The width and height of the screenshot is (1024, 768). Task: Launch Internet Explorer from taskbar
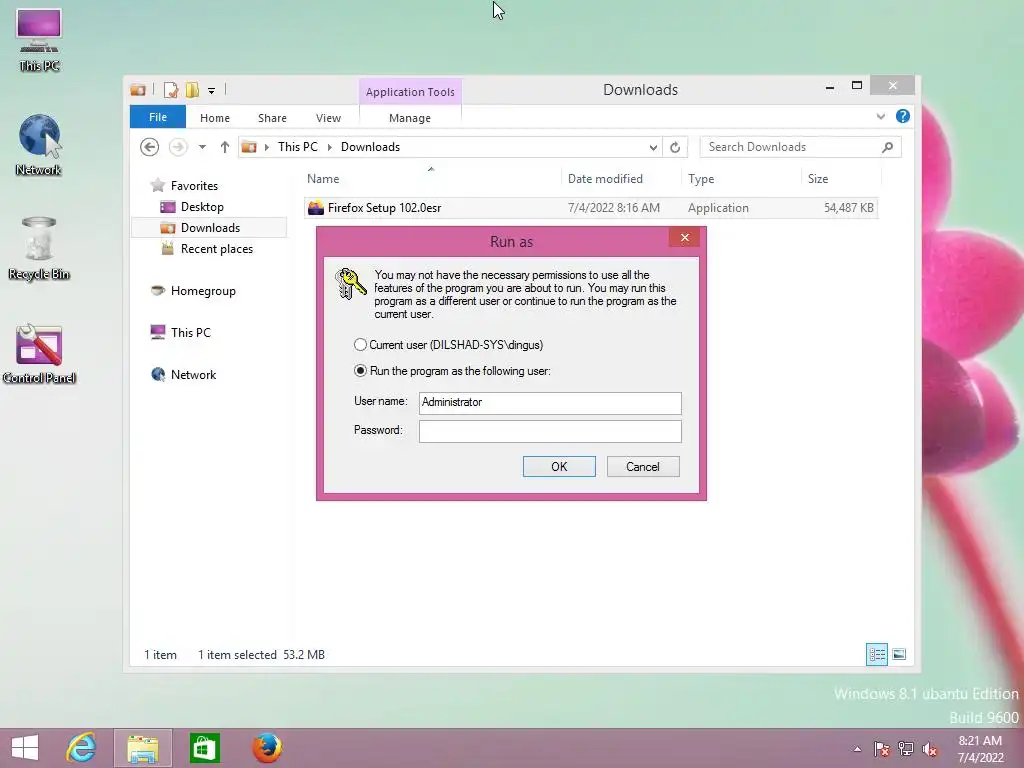(x=81, y=748)
